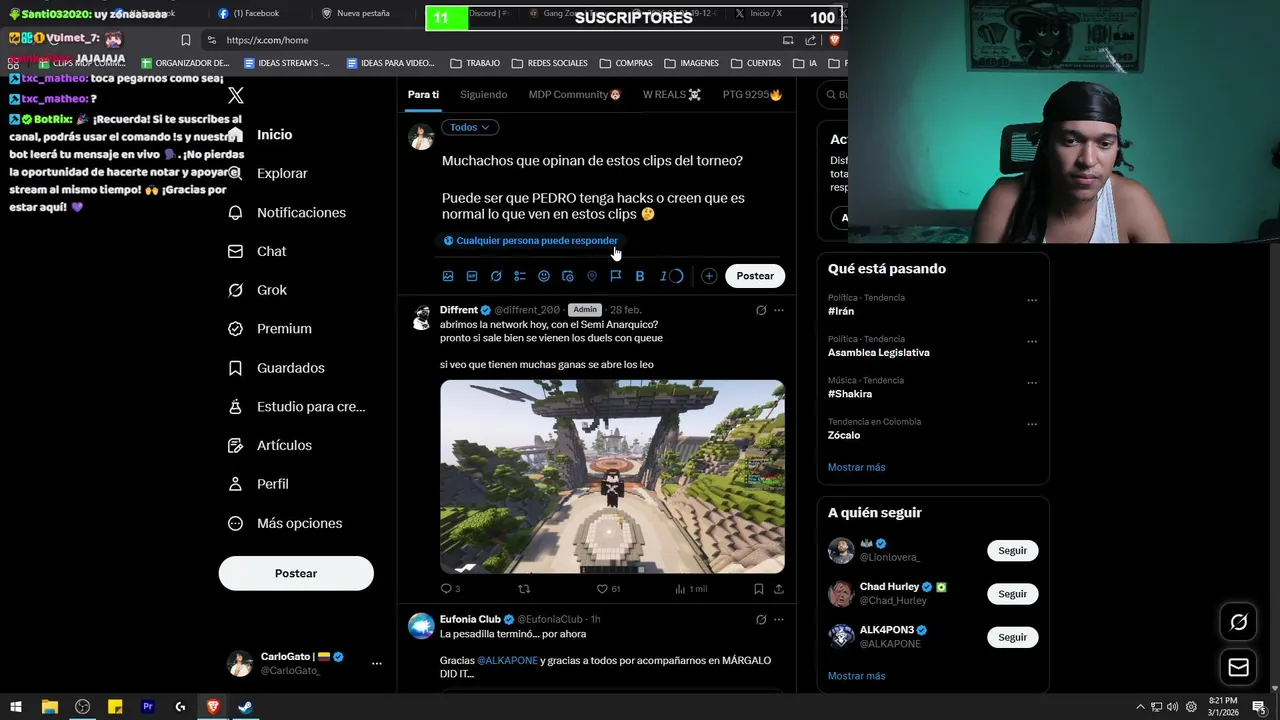Open the W REALS tab
The image size is (1280, 720).
[x=672, y=94]
